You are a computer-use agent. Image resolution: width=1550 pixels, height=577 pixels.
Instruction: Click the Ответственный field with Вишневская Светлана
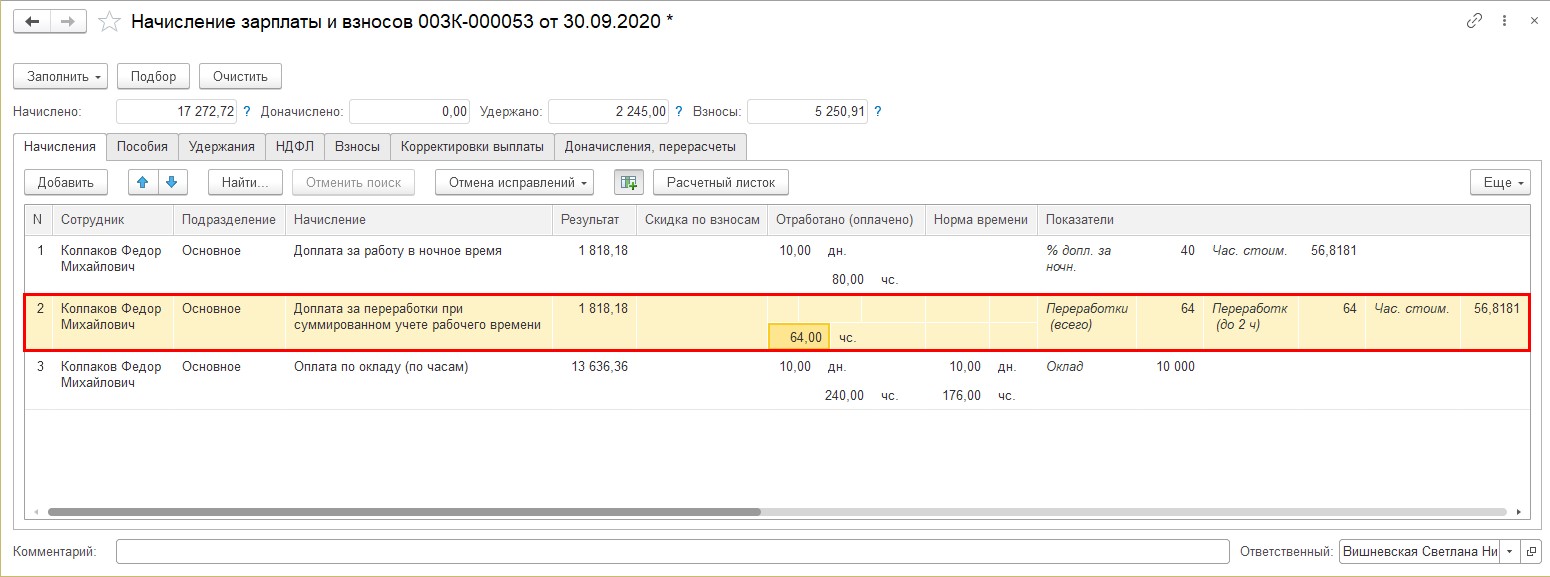tap(1419, 551)
